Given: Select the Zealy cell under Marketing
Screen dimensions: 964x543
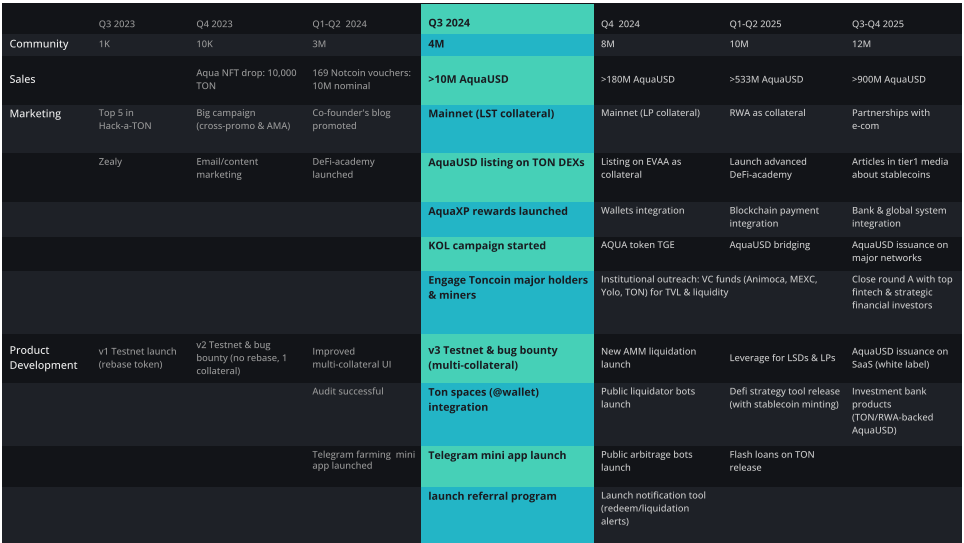Looking at the screenshot, I should click(113, 161).
